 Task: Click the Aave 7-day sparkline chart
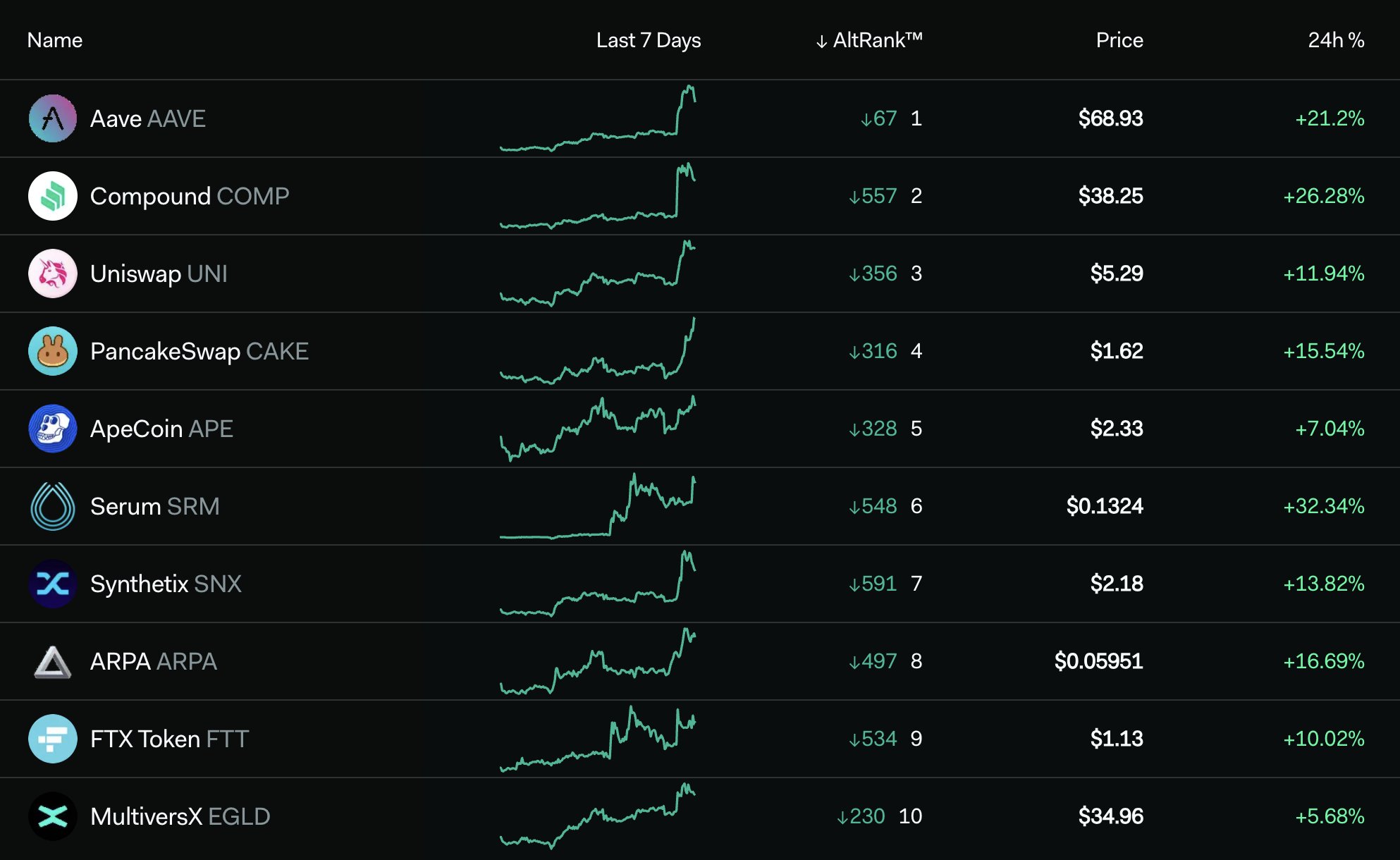click(598, 118)
